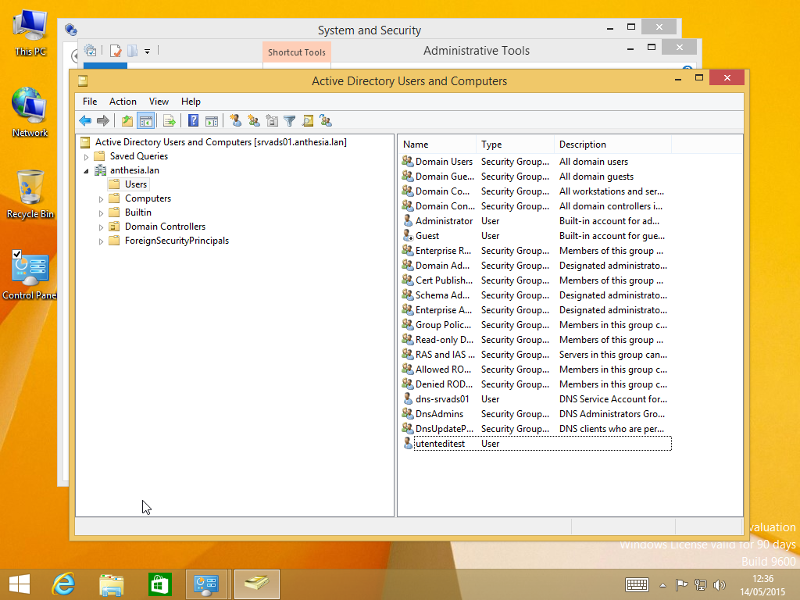The height and width of the screenshot is (600, 800).
Task: Select Saved Queries tree item
Action: pyautogui.click(x=139, y=156)
